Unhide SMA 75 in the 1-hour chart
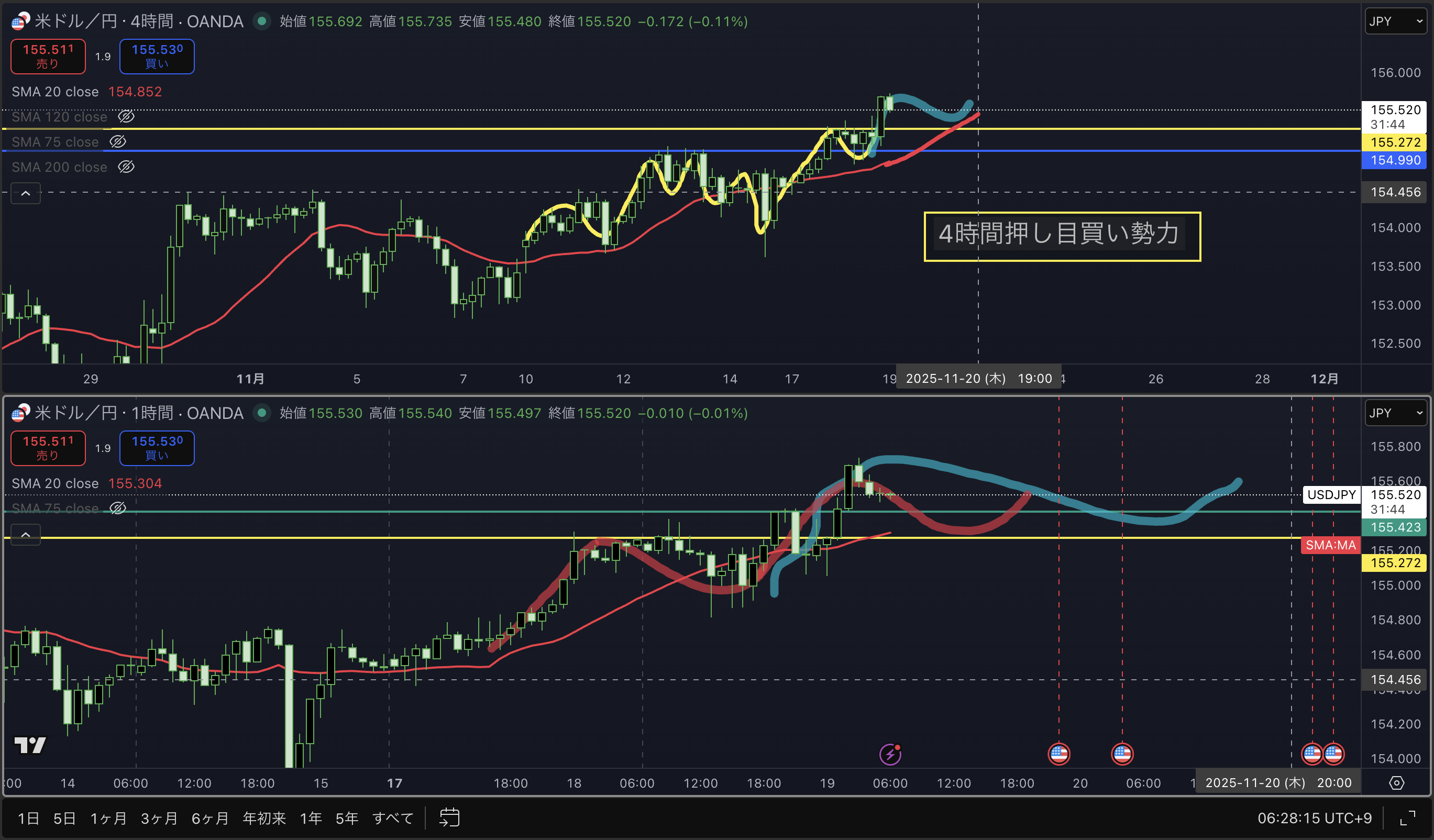The height and width of the screenshot is (840, 1434). click(118, 508)
